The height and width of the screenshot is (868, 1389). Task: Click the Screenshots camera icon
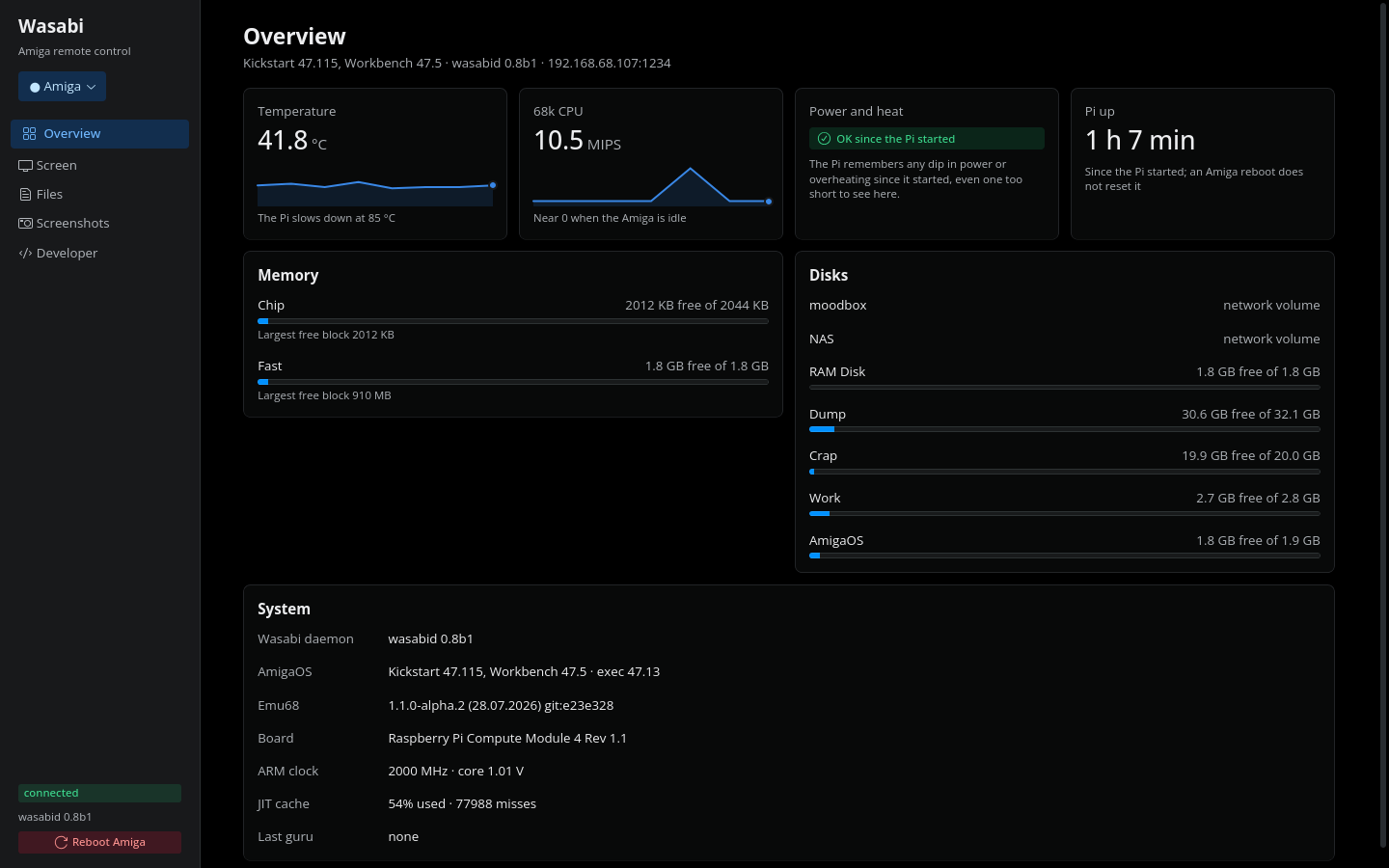click(x=25, y=224)
